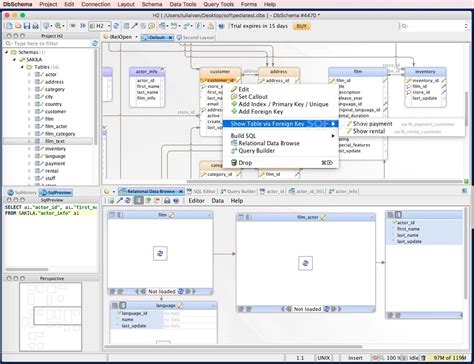
Task: Open the SqlHistory tab
Action: point(22,193)
